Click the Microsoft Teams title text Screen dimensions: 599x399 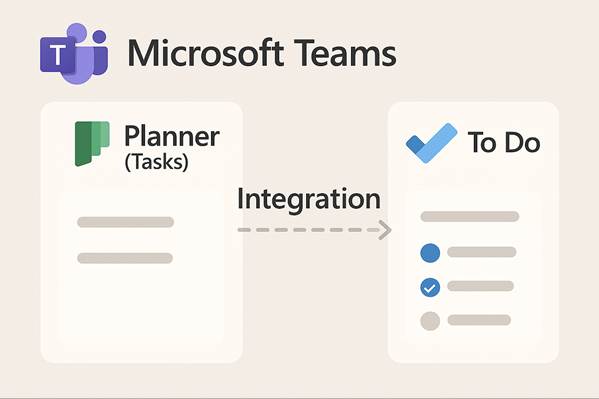(x=262, y=53)
